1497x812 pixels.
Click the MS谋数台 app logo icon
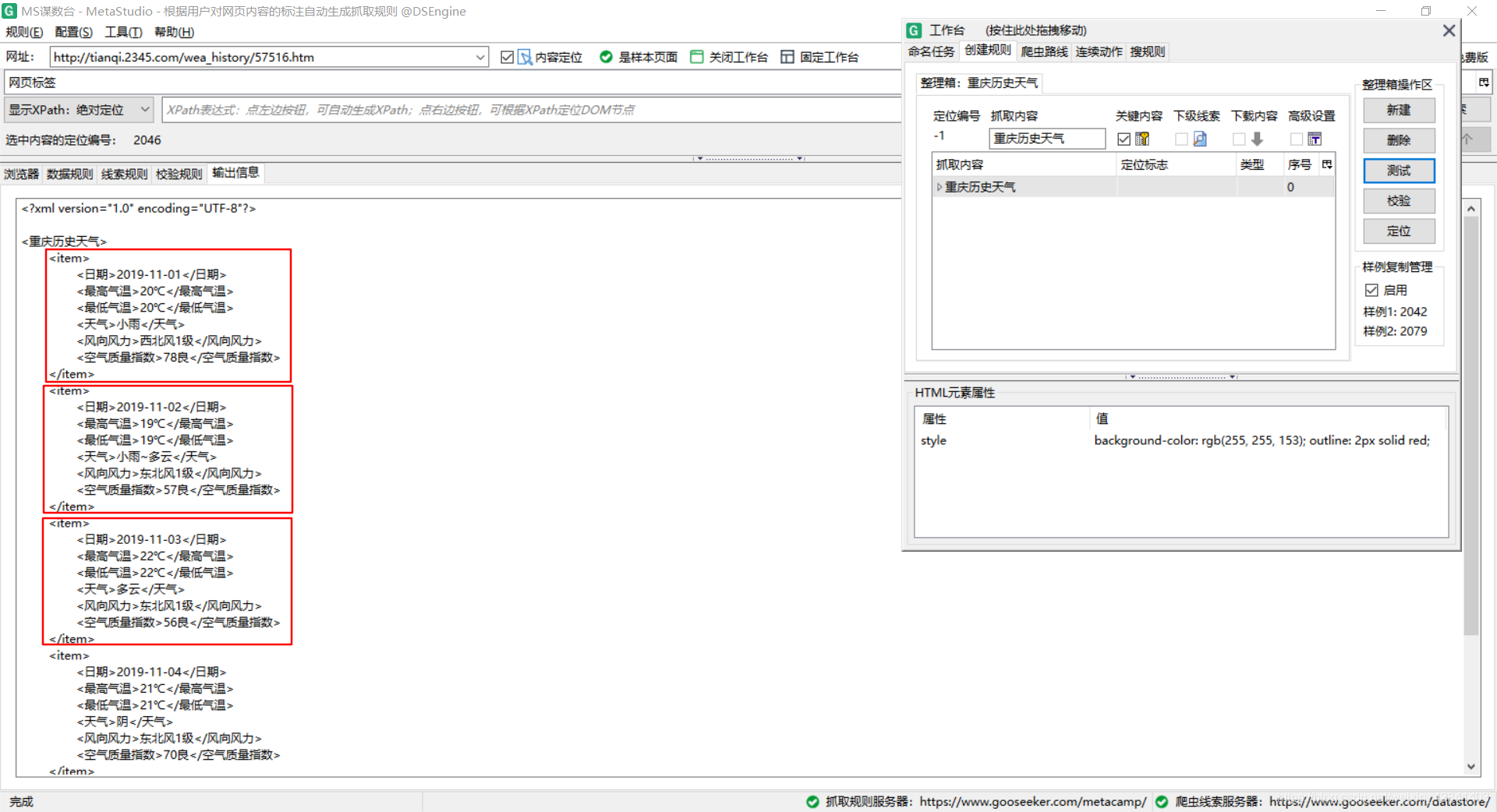tap(9, 11)
